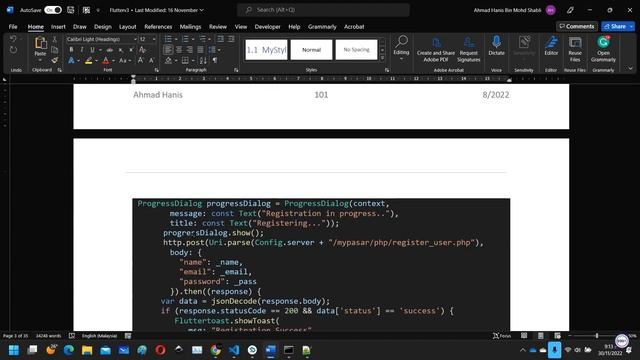Switch to Focus mode
The width and height of the screenshot is (640, 360).
(x=502, y=336)
